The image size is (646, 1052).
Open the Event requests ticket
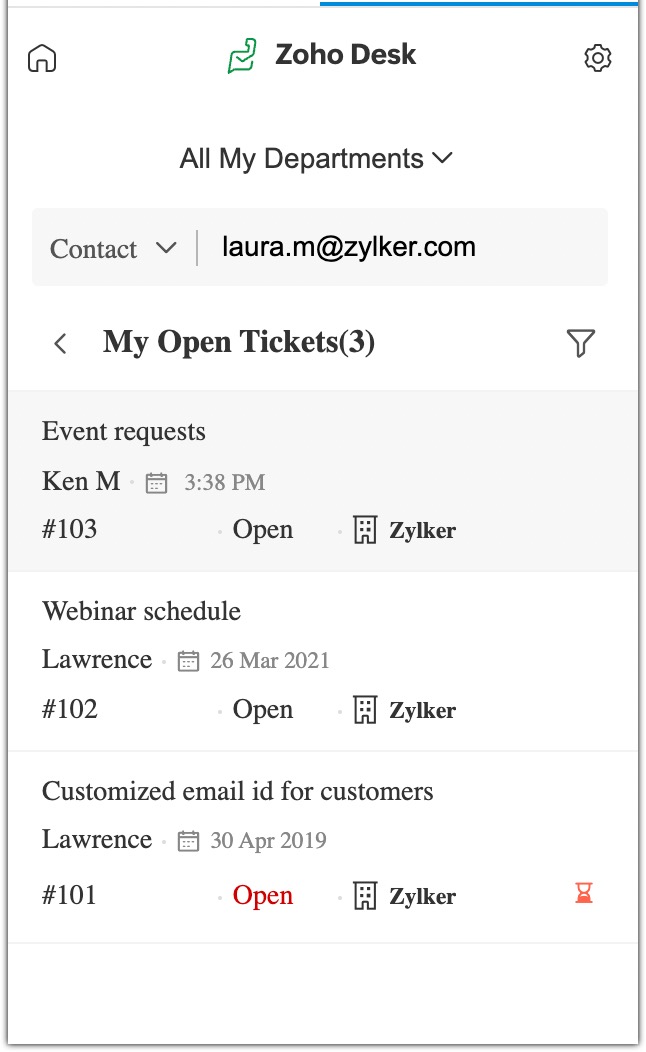pos(124,432)
